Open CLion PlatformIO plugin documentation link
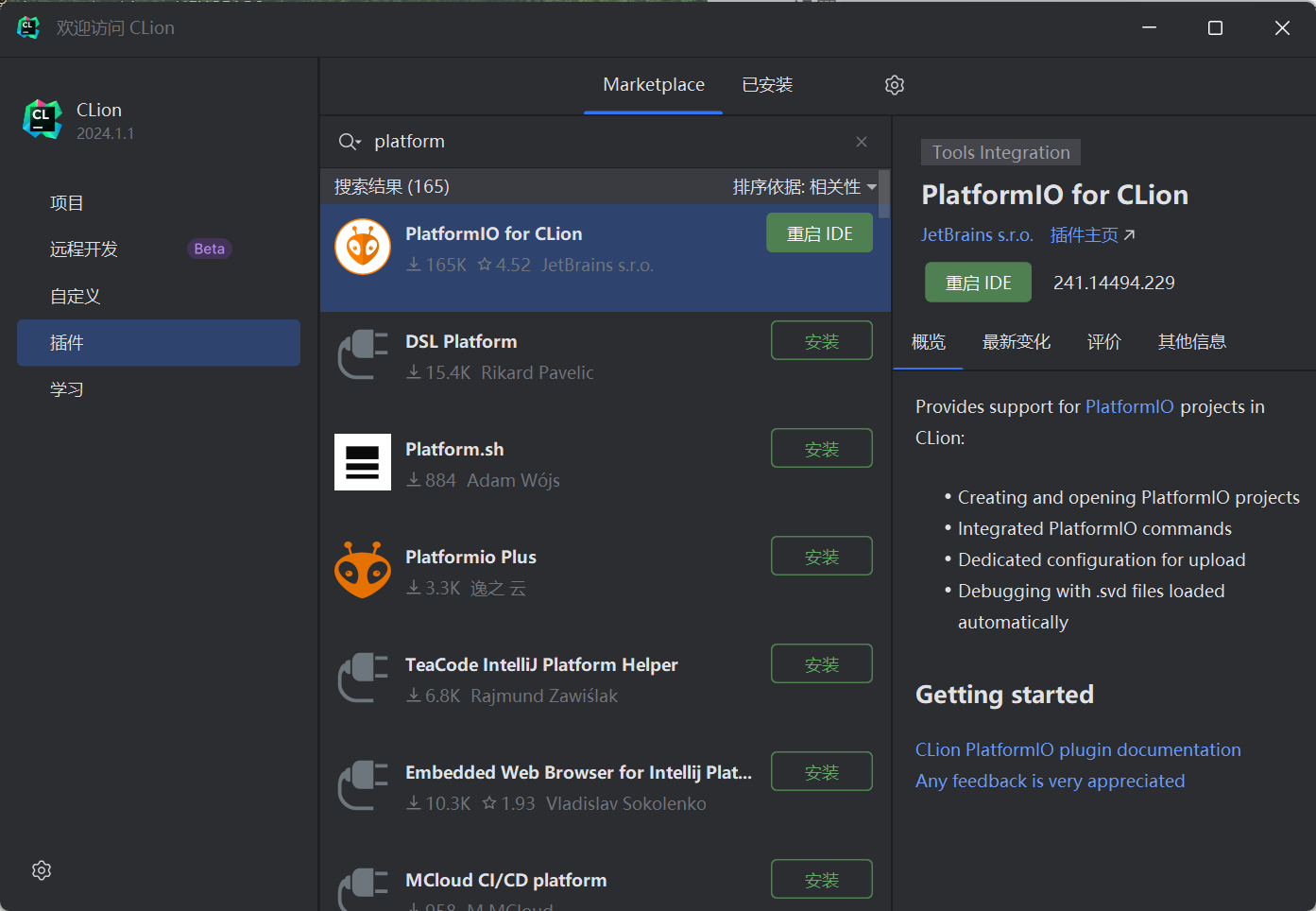 tap(1078, 750)
